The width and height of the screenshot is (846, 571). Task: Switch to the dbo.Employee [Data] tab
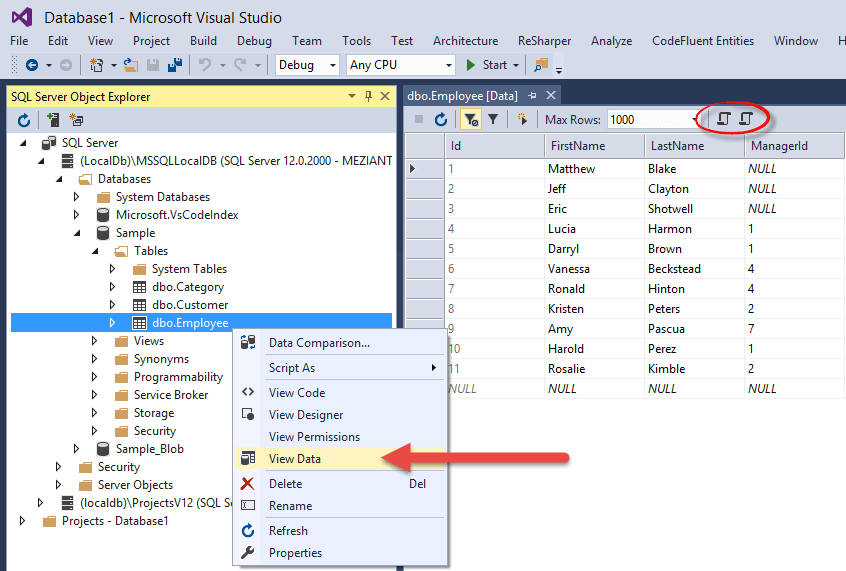(462, 96)
